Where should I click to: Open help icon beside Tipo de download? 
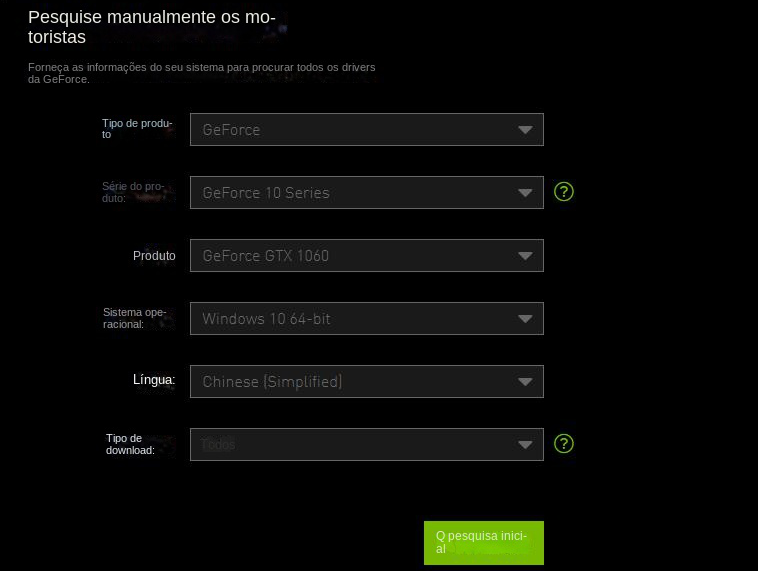point(564,444)
